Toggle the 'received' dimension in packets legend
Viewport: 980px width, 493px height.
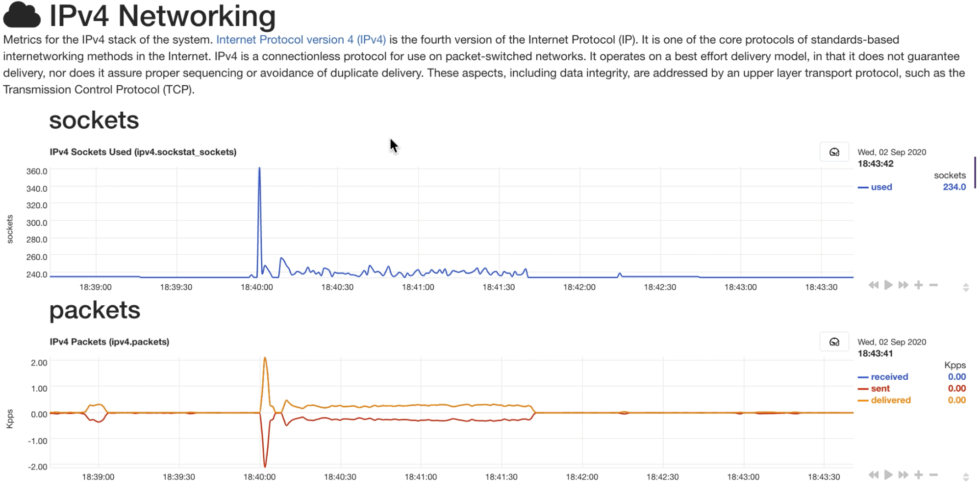pyautogui.click(x=888, y=377)
